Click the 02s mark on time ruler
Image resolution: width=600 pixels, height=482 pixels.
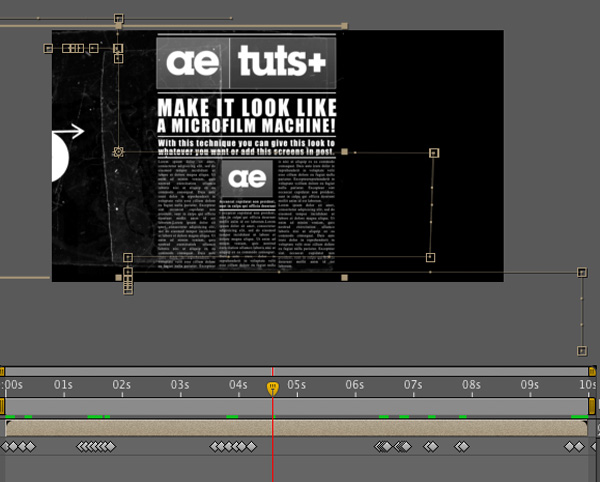click(122, 384)
